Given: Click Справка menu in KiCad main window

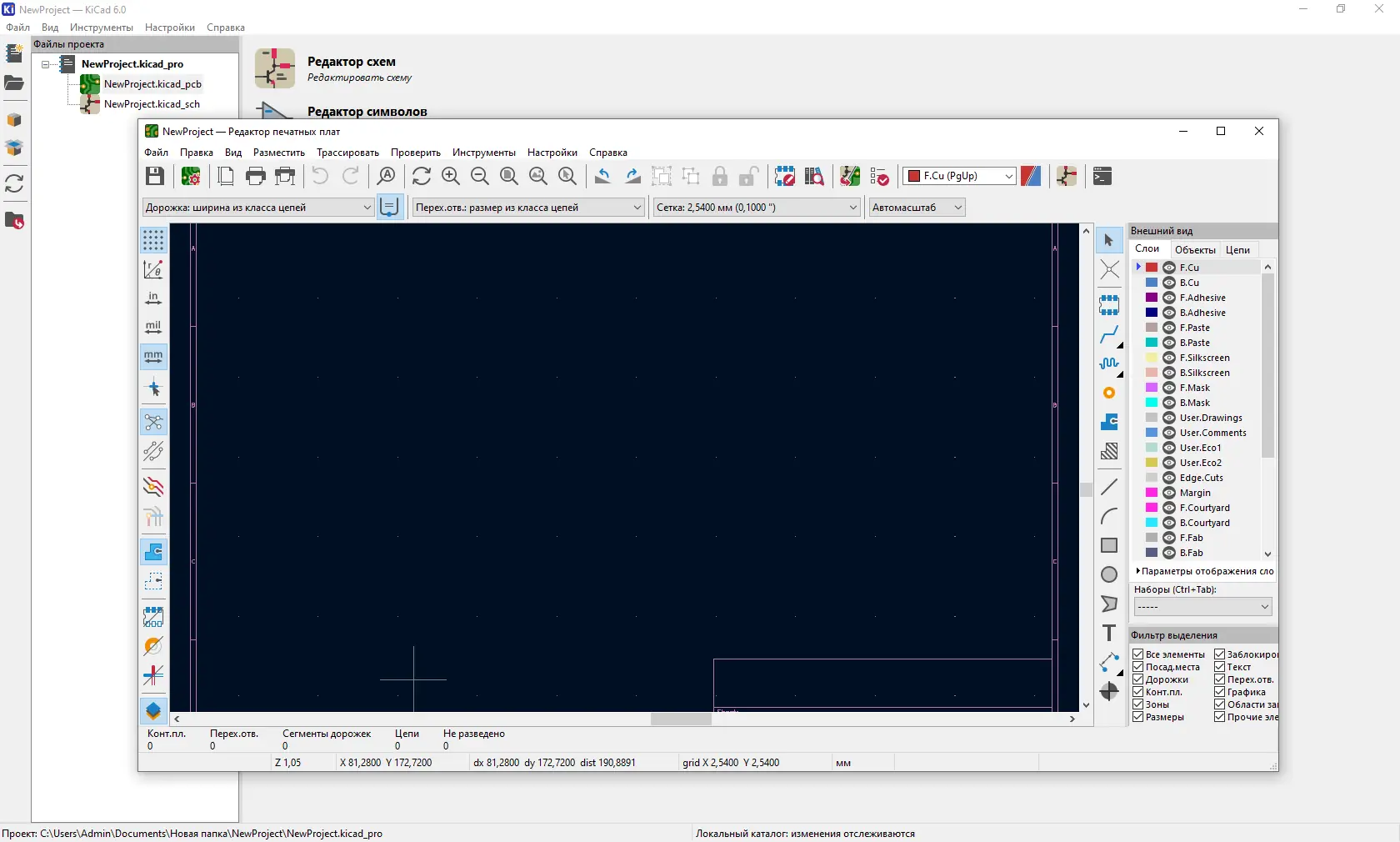Looking at the screenshot, I should [226, 28].
